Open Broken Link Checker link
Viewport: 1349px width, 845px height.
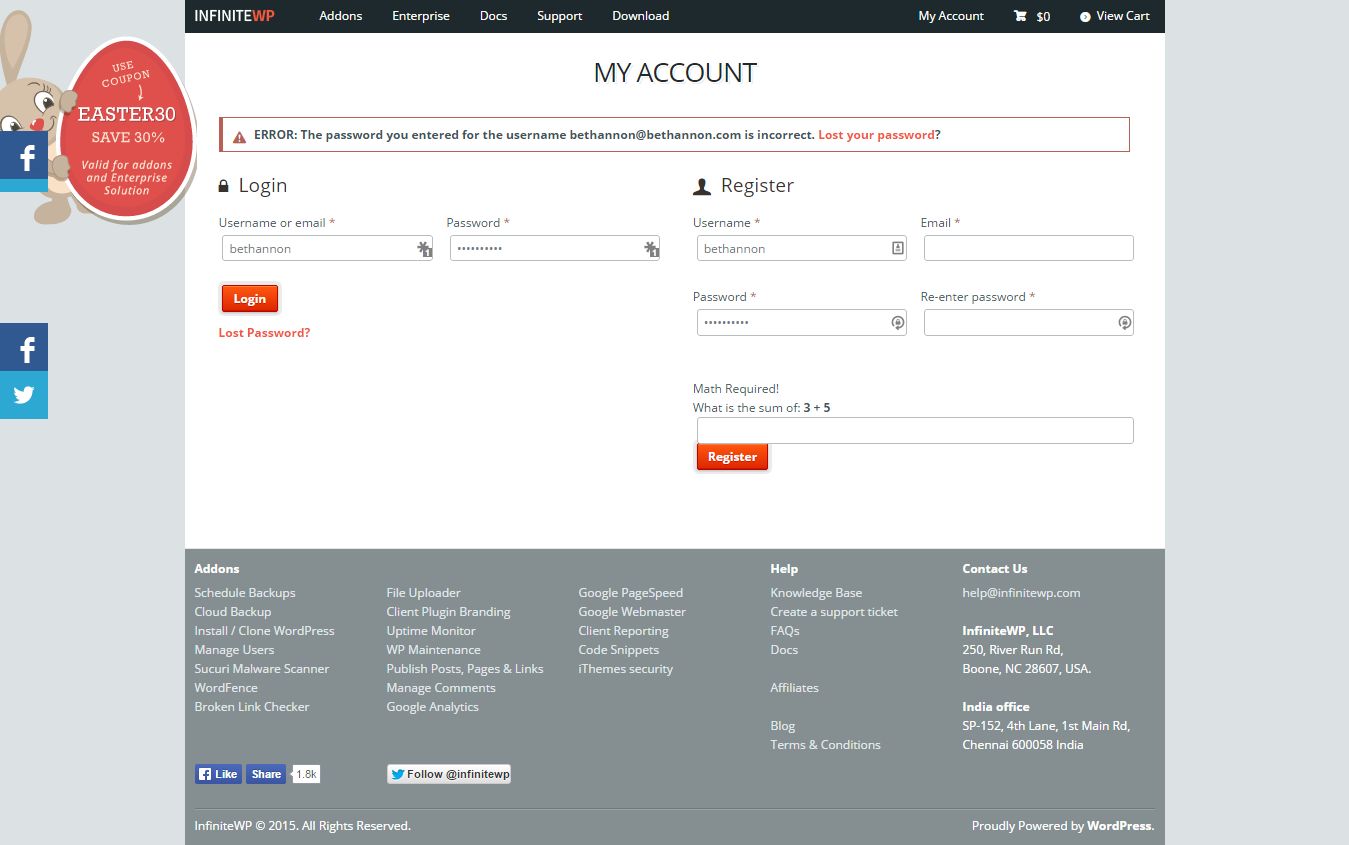click(252, 707)
